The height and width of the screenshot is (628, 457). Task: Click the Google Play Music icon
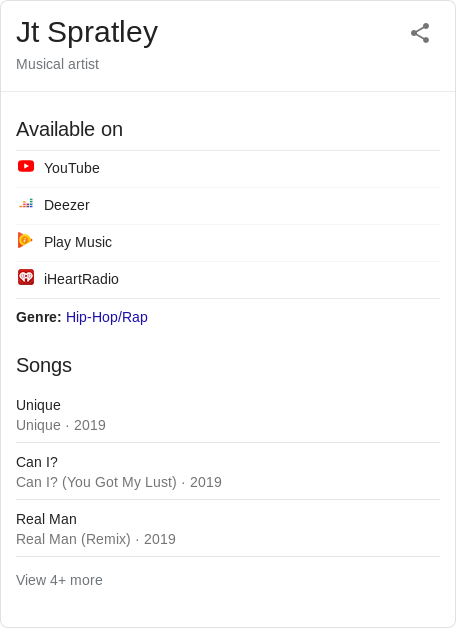pyautogui.click(x=25, y=240)
